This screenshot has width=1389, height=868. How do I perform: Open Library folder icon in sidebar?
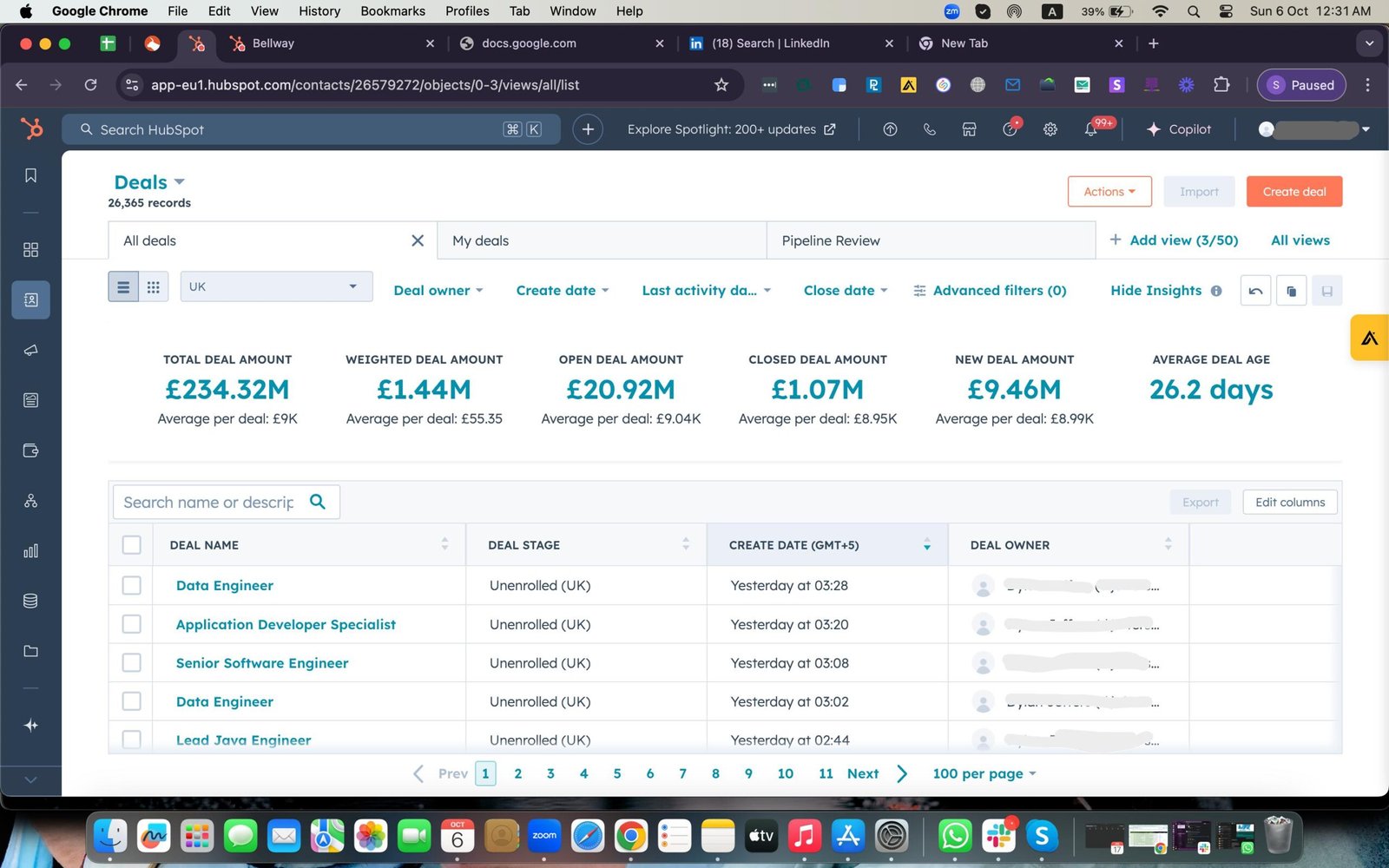[x=30, y=651]
